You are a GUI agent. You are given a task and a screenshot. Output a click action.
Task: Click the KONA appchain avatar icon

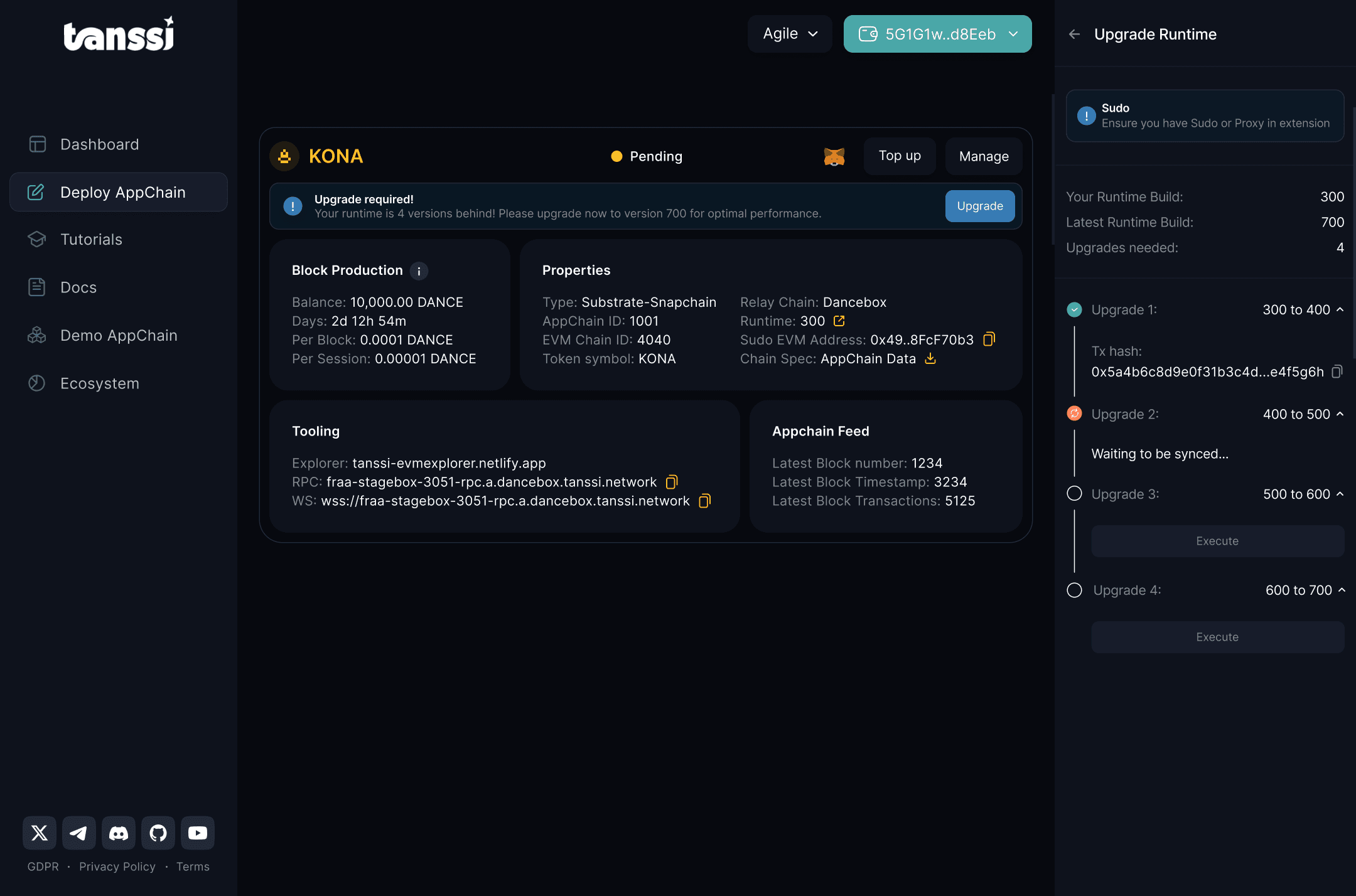click(284, 156)
